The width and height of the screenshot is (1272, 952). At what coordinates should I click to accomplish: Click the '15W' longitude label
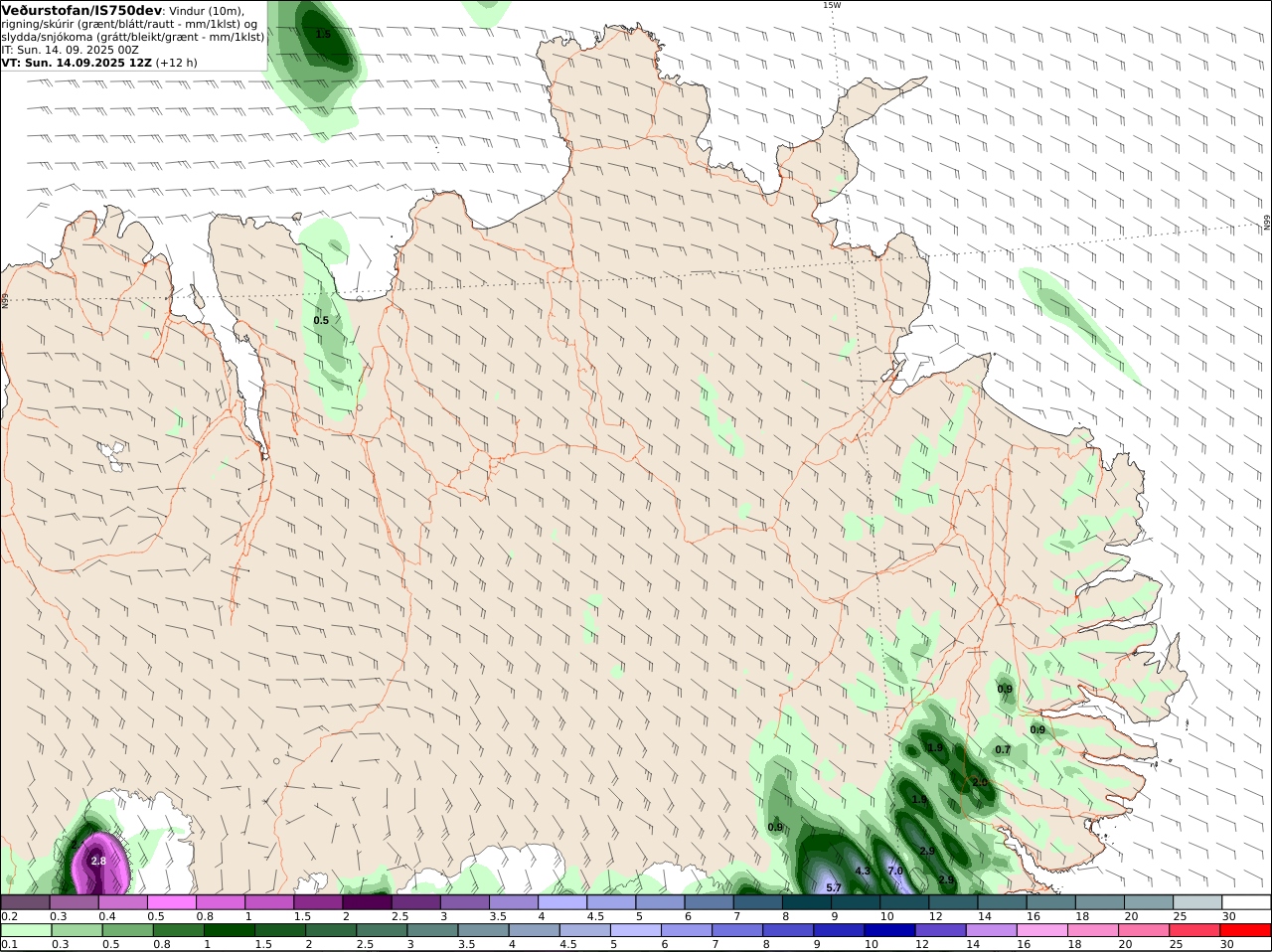coord(831,5)
